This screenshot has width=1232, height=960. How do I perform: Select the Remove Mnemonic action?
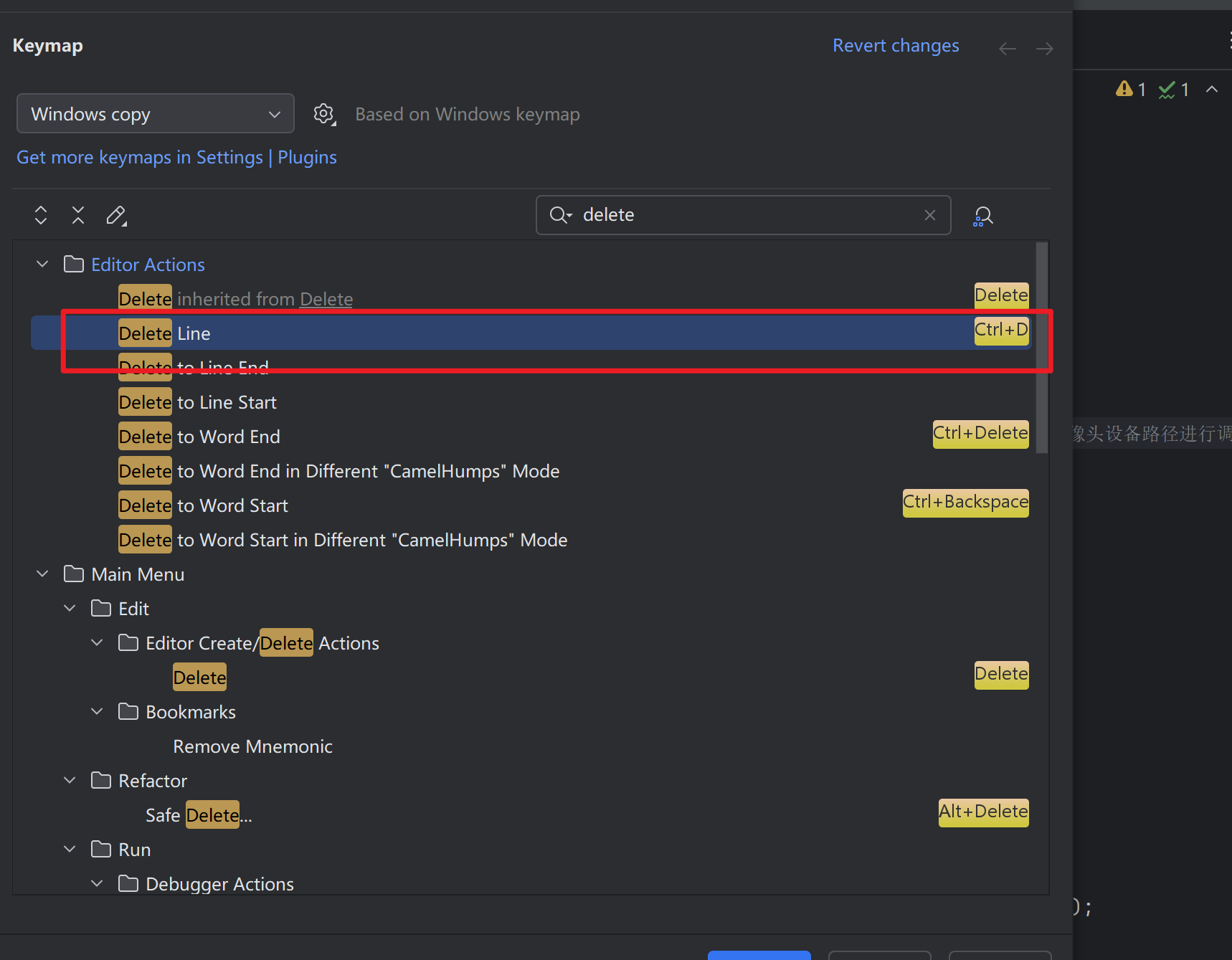pyautogui.click(x=531, y=746)
